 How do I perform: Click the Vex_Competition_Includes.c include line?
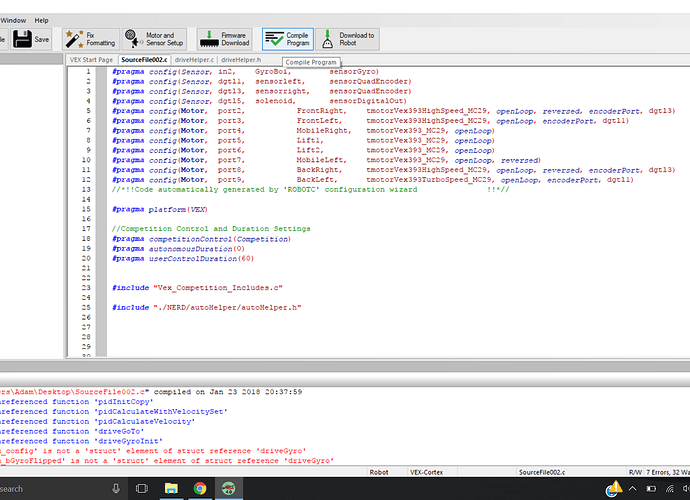pos(197,287)
